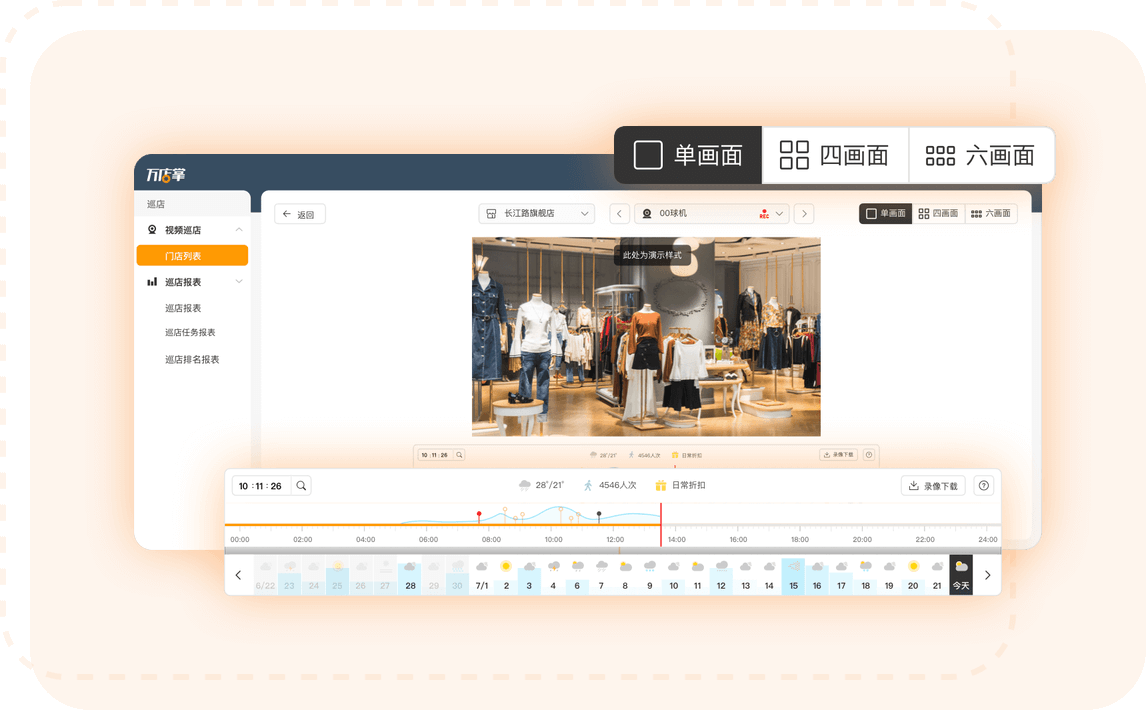
Task: Open the 长江路旗舰店 store dropdown
Action: point(536,214)
